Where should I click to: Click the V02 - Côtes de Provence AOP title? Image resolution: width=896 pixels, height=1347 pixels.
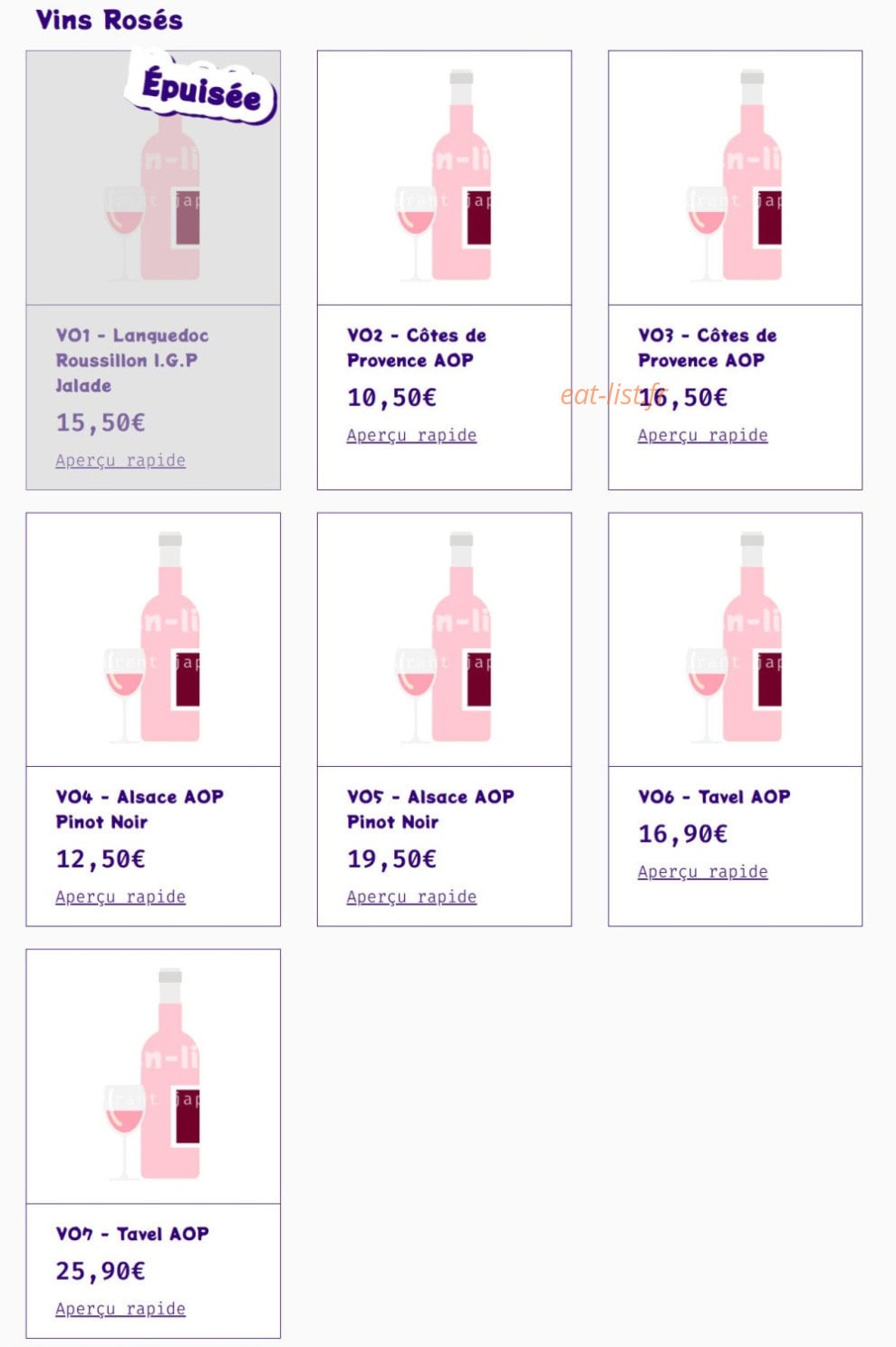tap(417, 348)
